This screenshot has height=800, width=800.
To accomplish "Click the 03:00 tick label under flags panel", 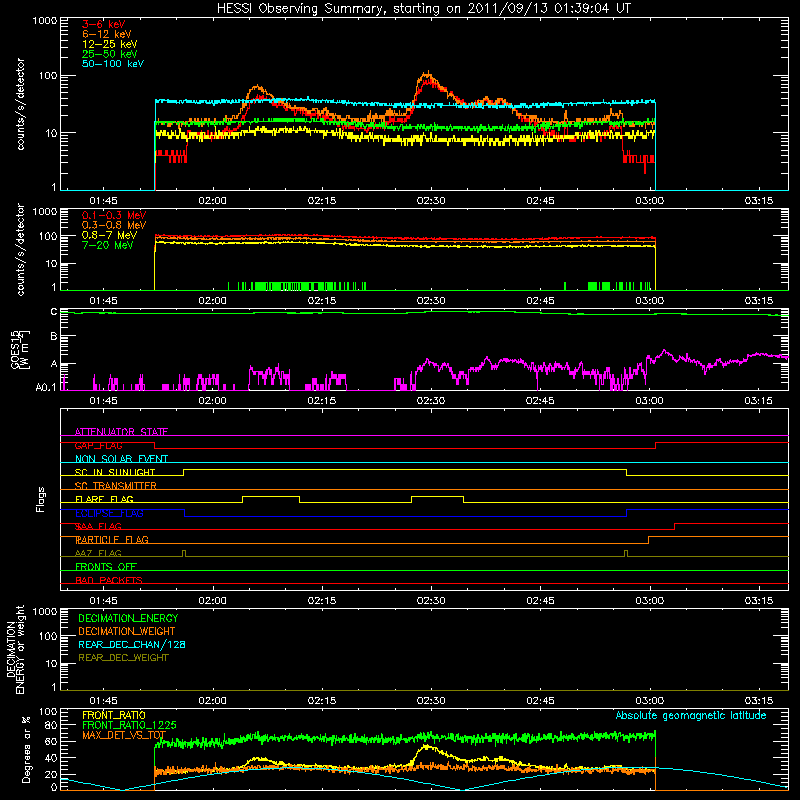I will click(649, 601).
